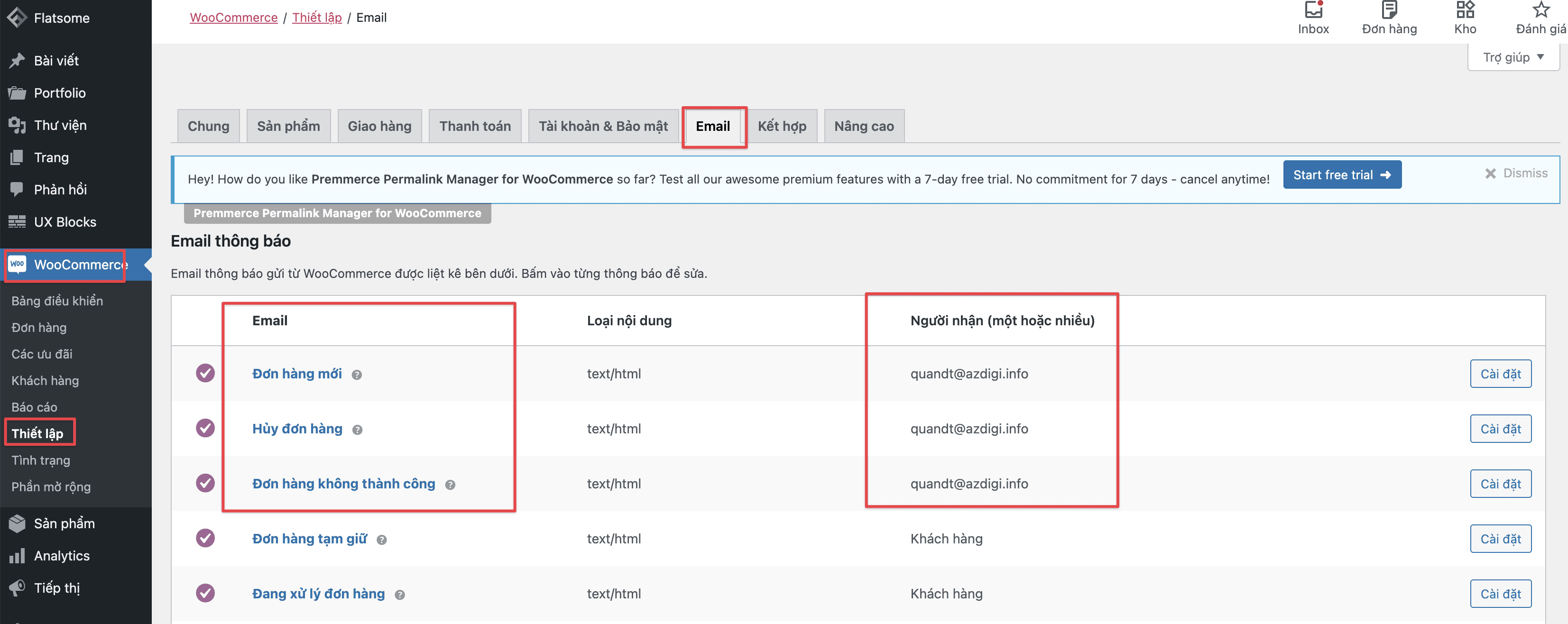Click the Loại nội dung column header
The height and width of the screenshot is (624, 1568).
[x=629, y=320]
